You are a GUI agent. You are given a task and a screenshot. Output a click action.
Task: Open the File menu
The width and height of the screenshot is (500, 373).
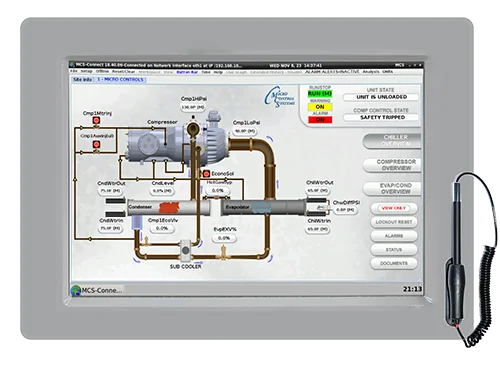(74, 71)
